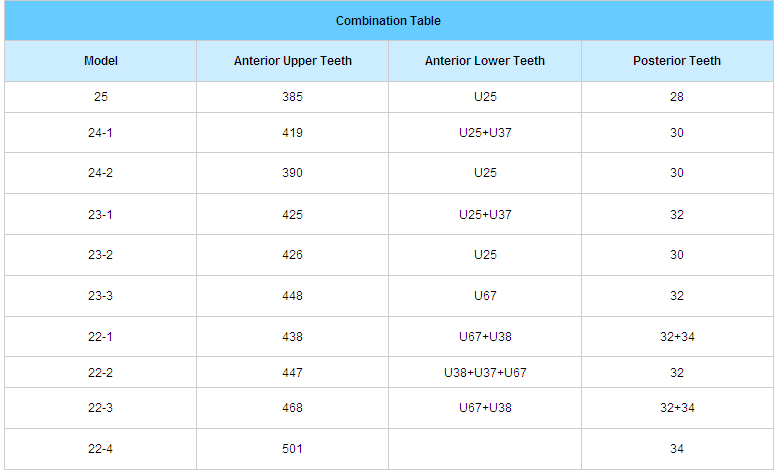
Task: Select upper teeth value 468
Action: 293,408
